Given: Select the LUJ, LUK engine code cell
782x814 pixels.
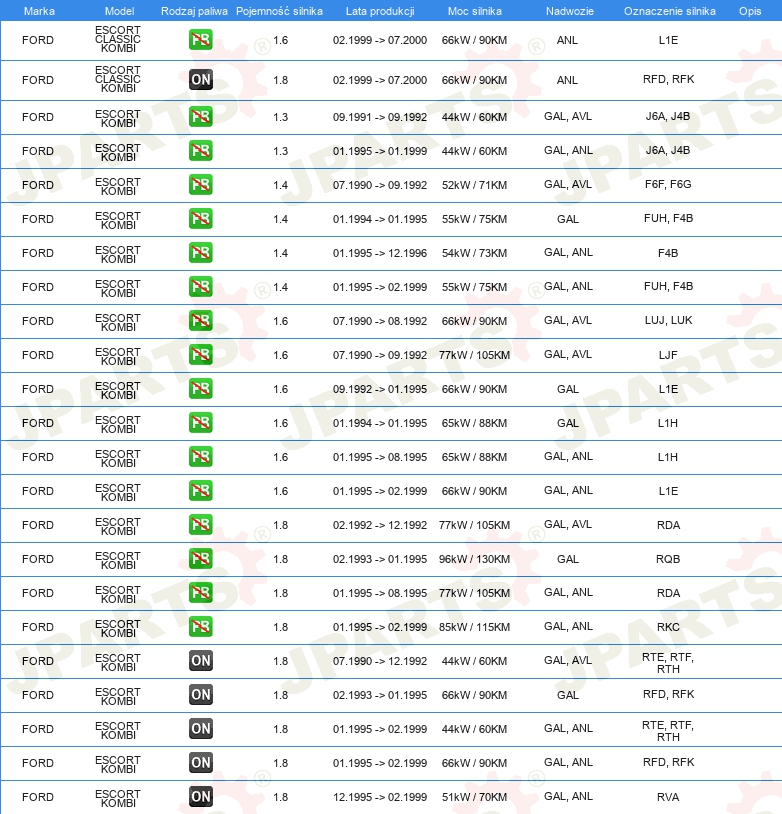Looking at the screenshot, I should click(668, 320).
